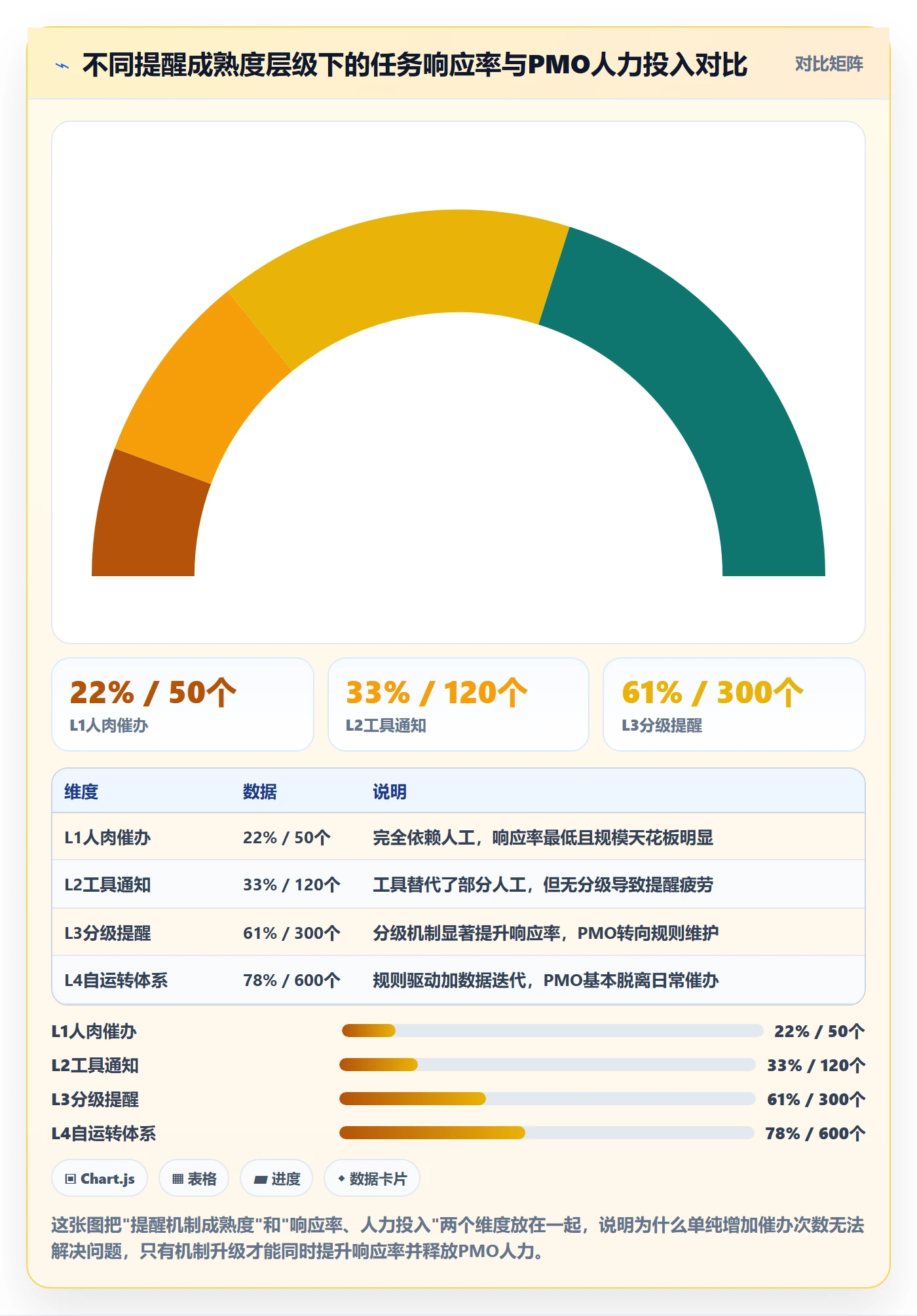The height and width of the screenshot is (1316, 917).
Task: Click the L1人肉催办 progress bar
Action: pos(552,1031)
